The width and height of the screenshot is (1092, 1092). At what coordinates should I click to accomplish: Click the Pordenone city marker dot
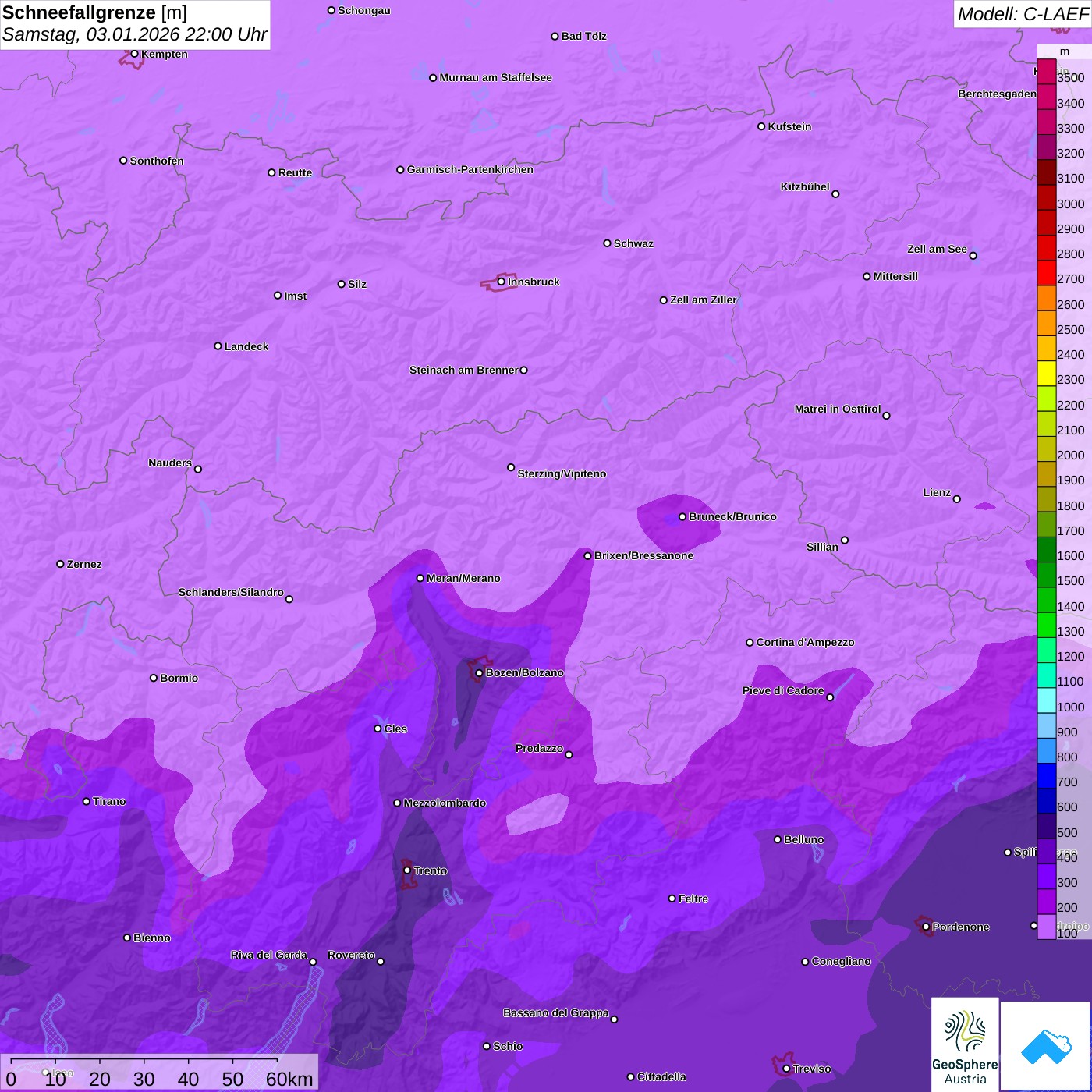[x=926, y=927]
